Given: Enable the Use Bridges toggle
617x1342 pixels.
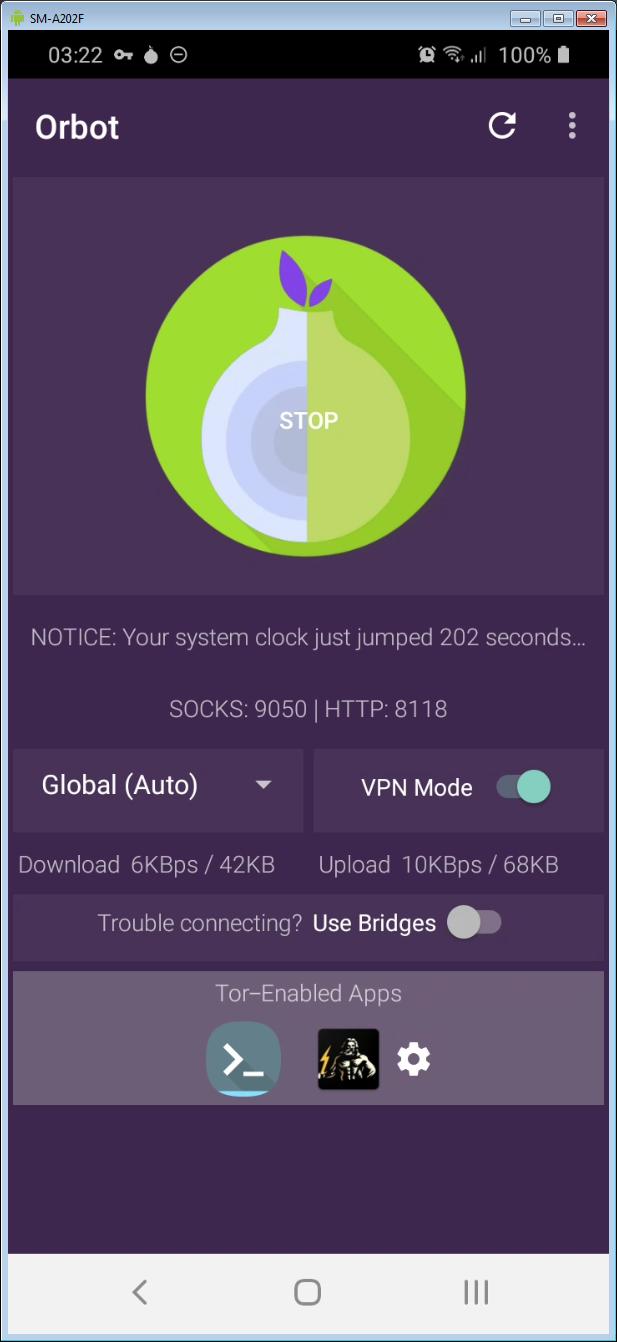Looking at the screenshot, I should tap(474, 922).
